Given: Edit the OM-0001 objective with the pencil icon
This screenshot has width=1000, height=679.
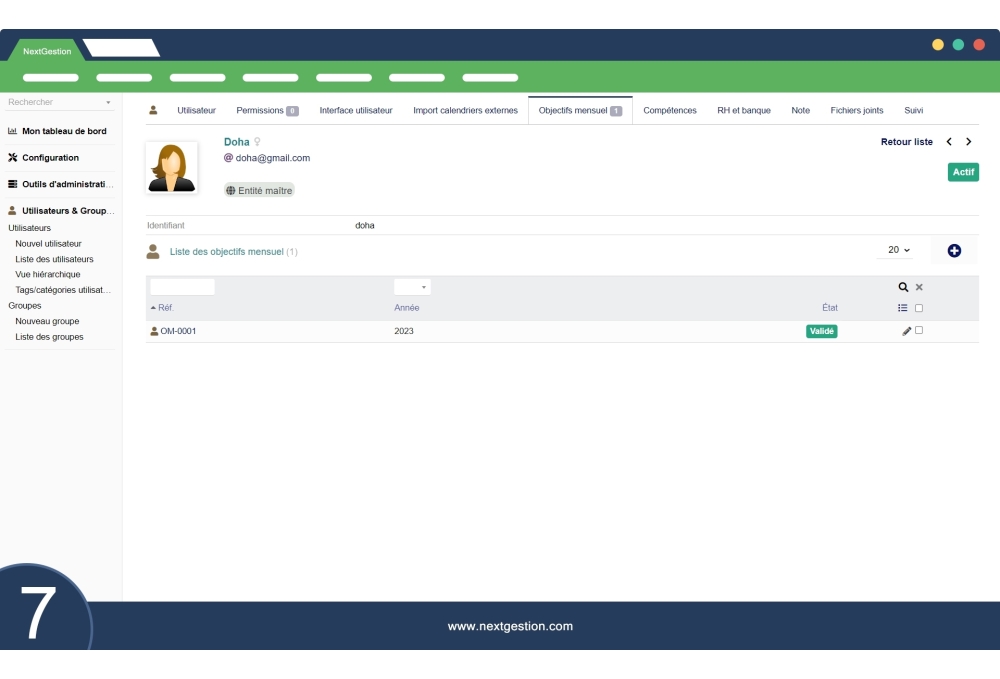Looking at the screenshot, I should point(906,331).
